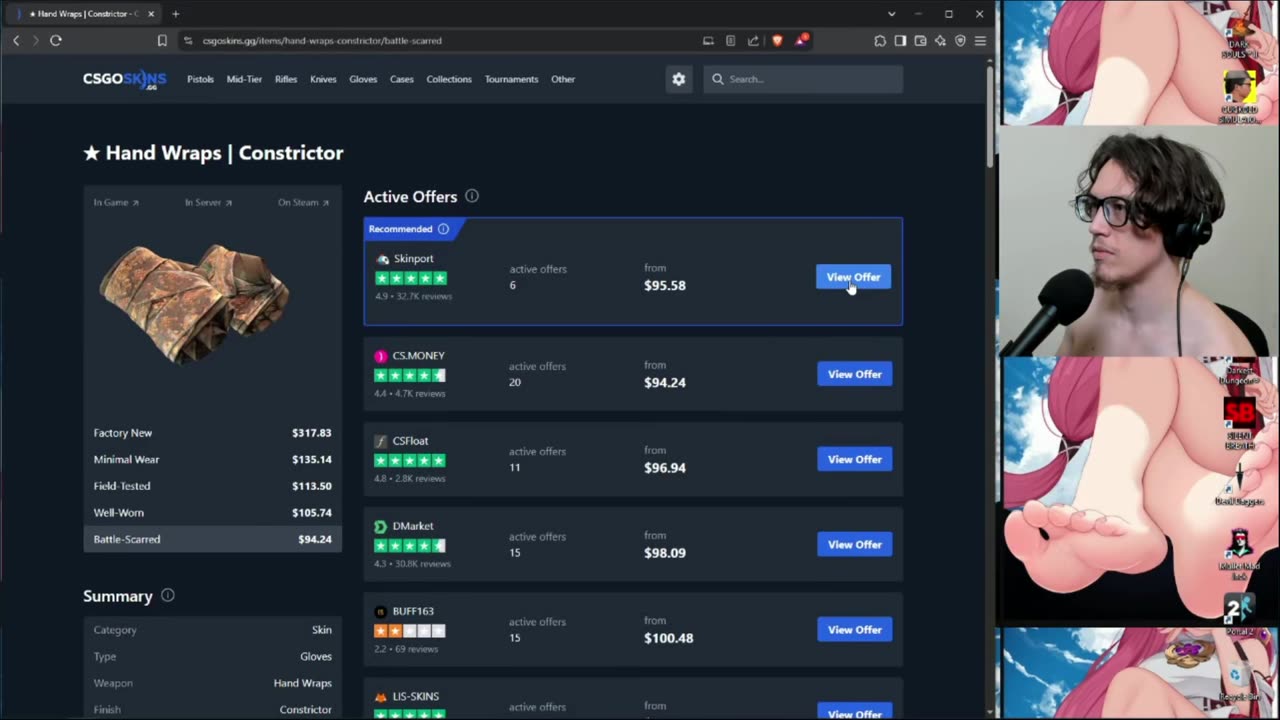The width and height of the screenshot is (1280, 720).
Task: Click the CS.MONEY marketplace logo icon
Action: point(381,356)
